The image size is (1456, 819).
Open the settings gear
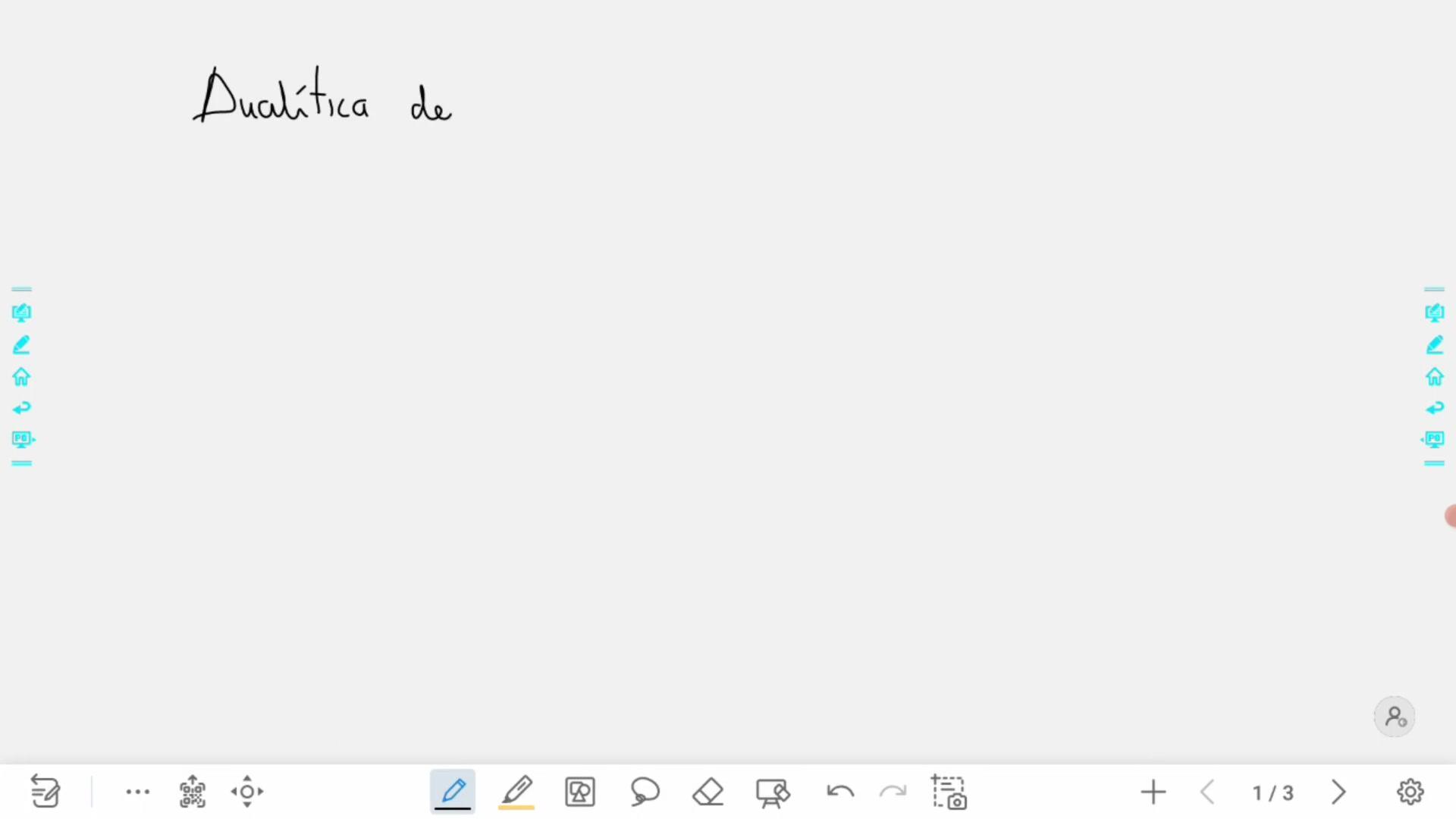click(x=1410, y=792)
